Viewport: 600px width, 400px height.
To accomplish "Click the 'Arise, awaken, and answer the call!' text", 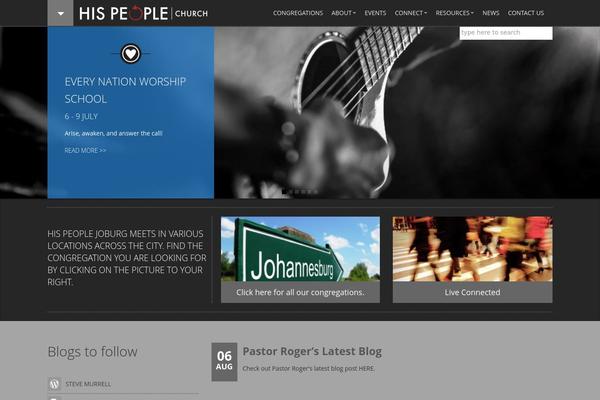I will 113,134.
